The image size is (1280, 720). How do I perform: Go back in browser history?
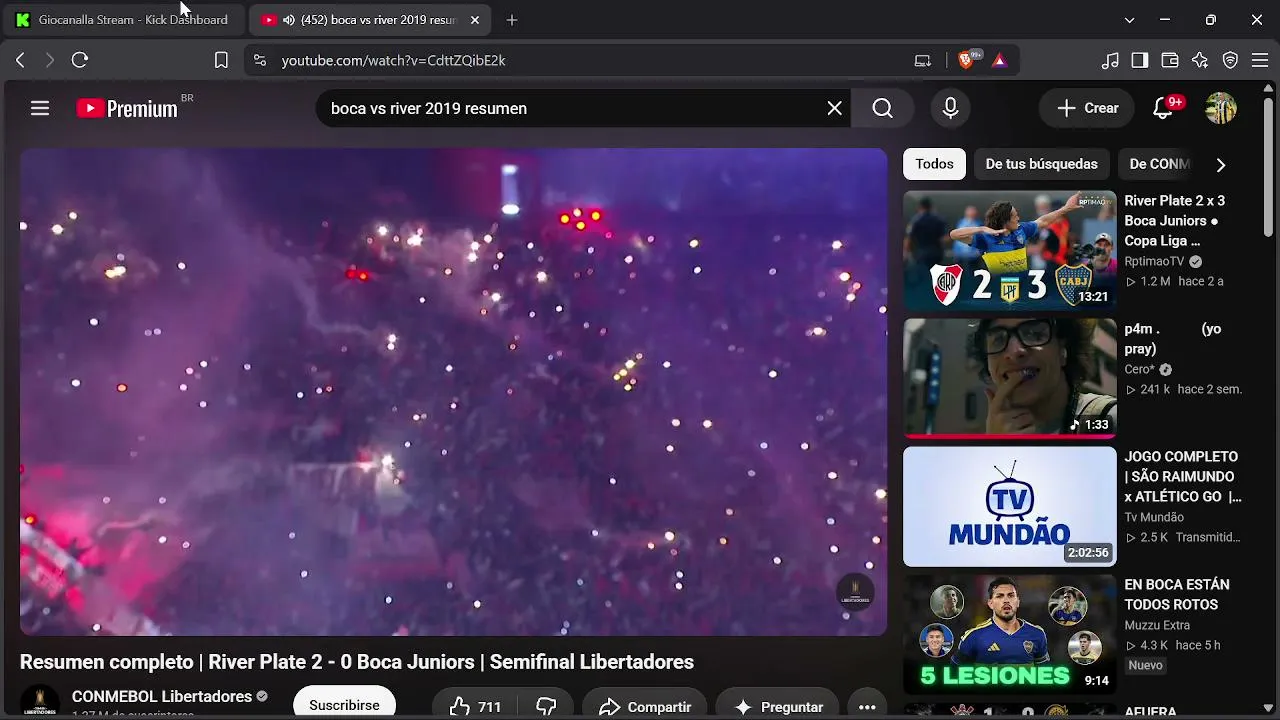(20, 60)
